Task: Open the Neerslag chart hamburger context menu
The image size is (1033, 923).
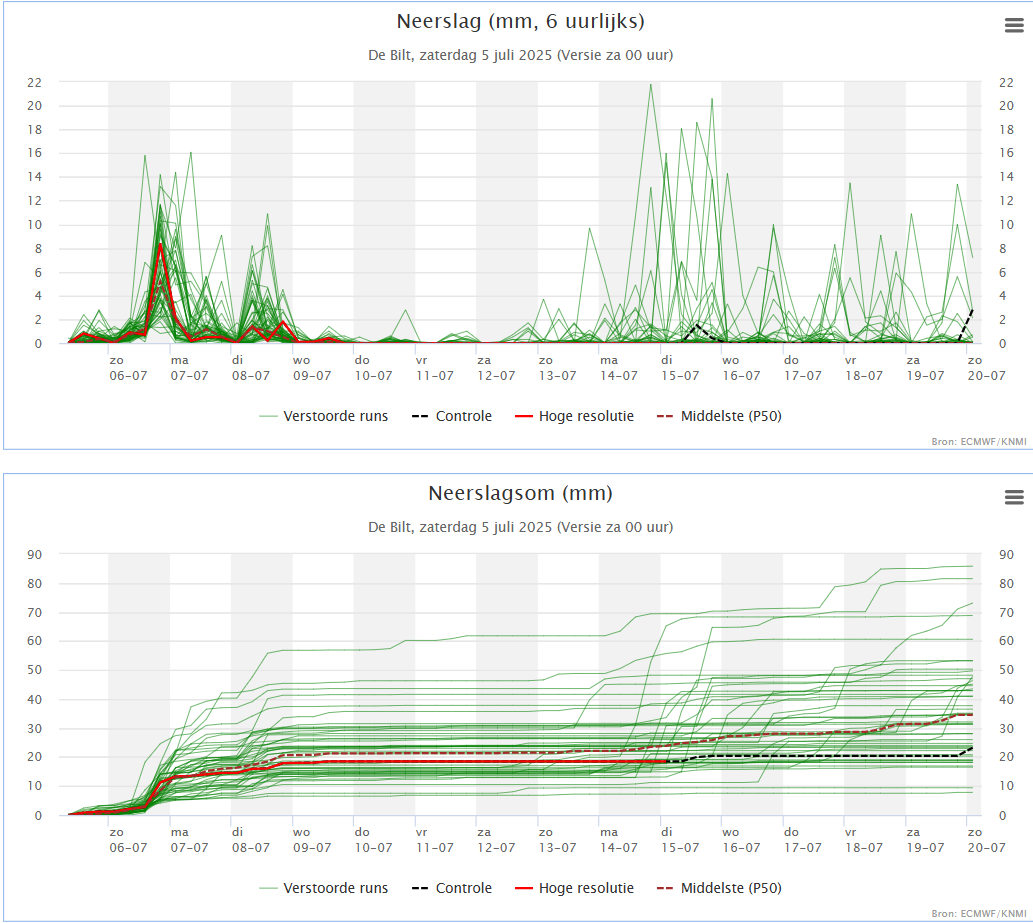Action: pos(1013,26)
